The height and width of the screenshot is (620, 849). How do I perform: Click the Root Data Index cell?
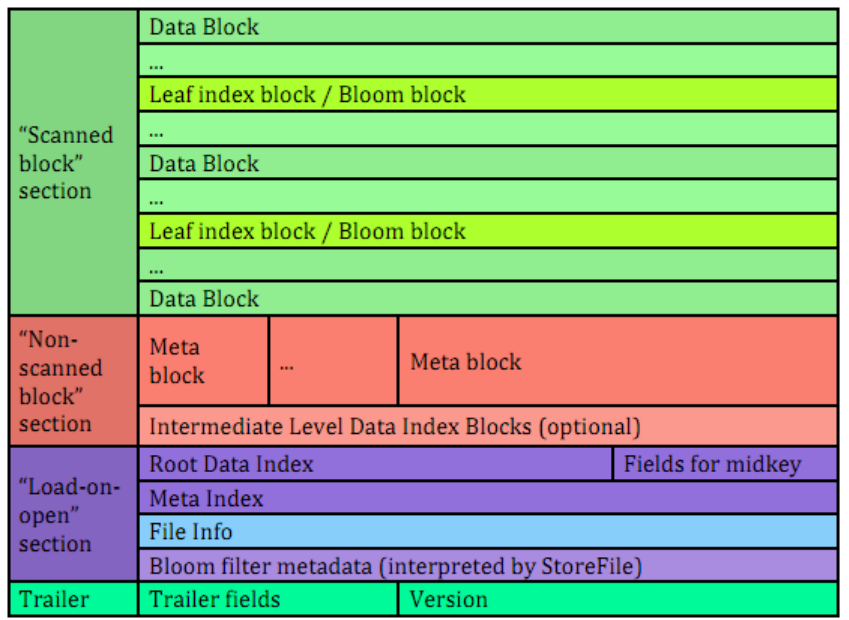click(375, 464)
